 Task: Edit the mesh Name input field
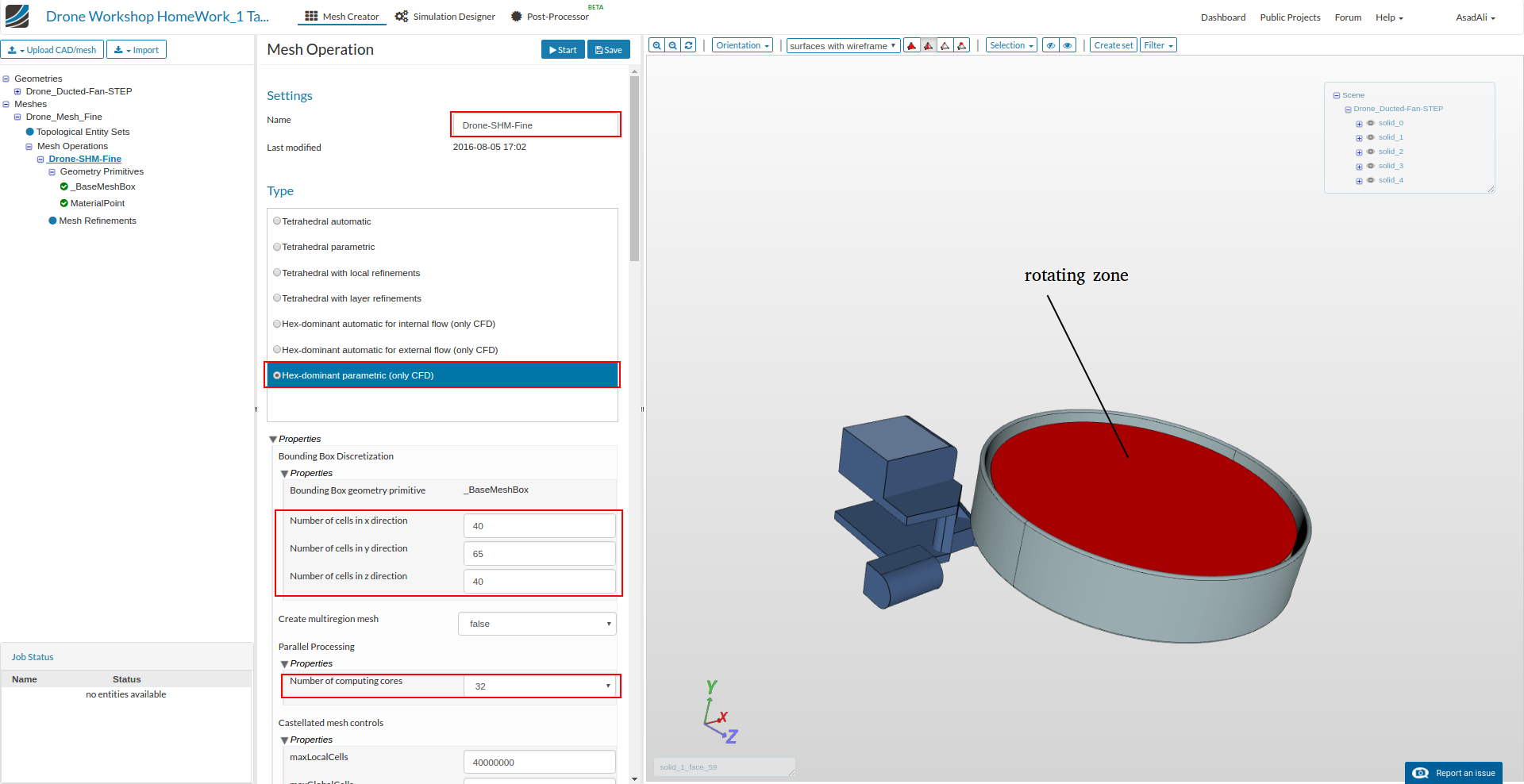point(536,125)
